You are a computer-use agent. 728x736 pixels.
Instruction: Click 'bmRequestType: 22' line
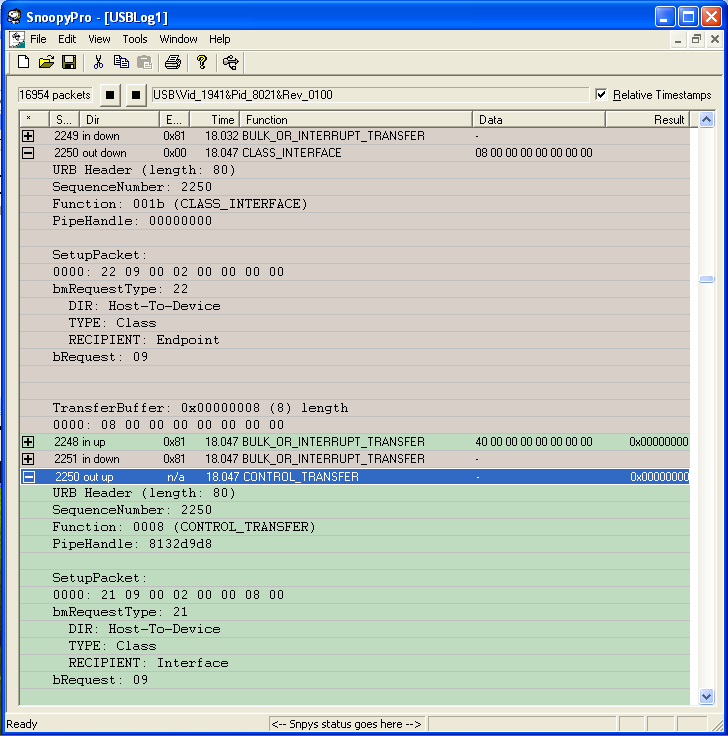(120, 289)
